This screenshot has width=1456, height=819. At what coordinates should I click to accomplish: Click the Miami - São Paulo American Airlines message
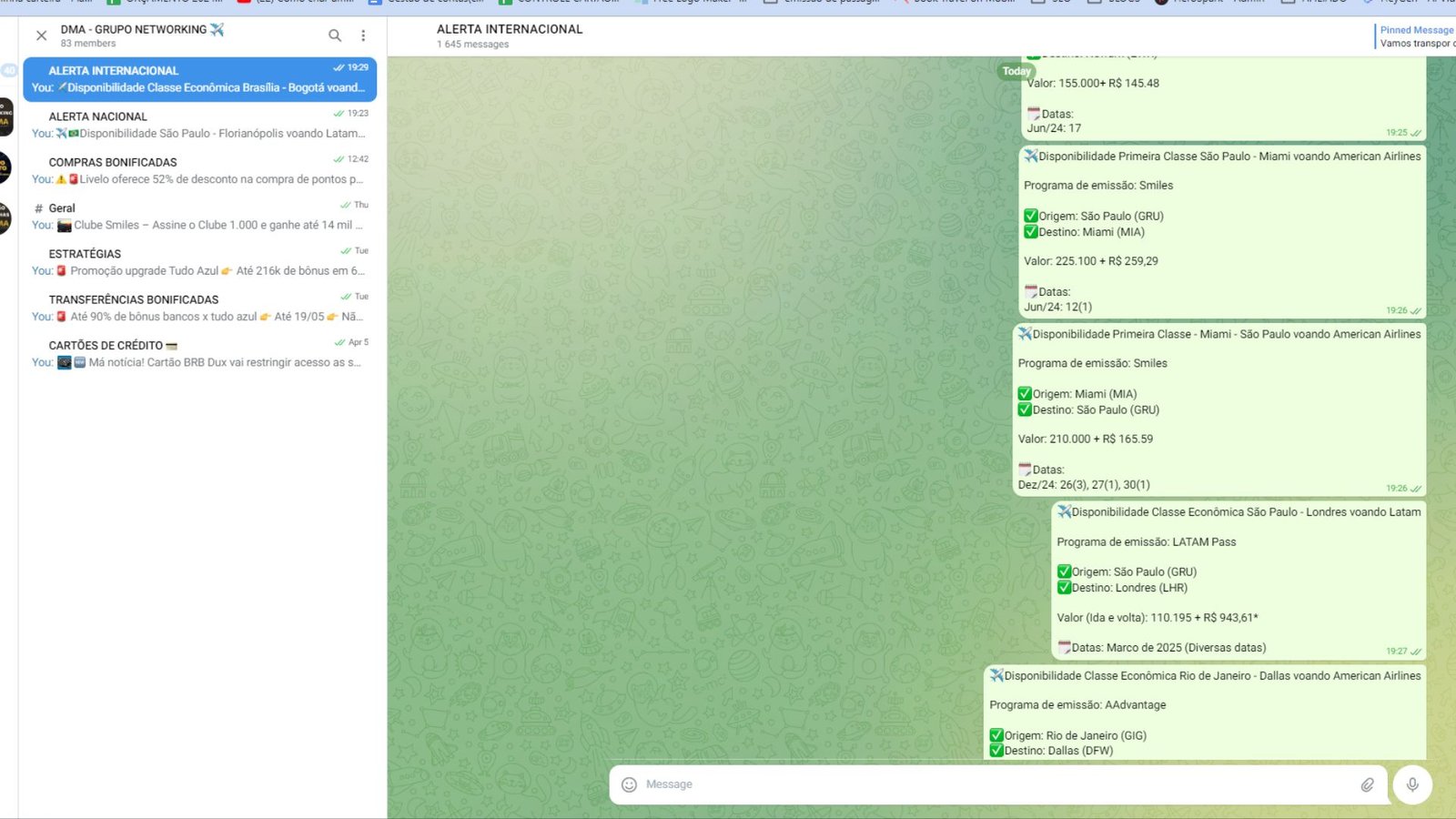coord(1218,409)
